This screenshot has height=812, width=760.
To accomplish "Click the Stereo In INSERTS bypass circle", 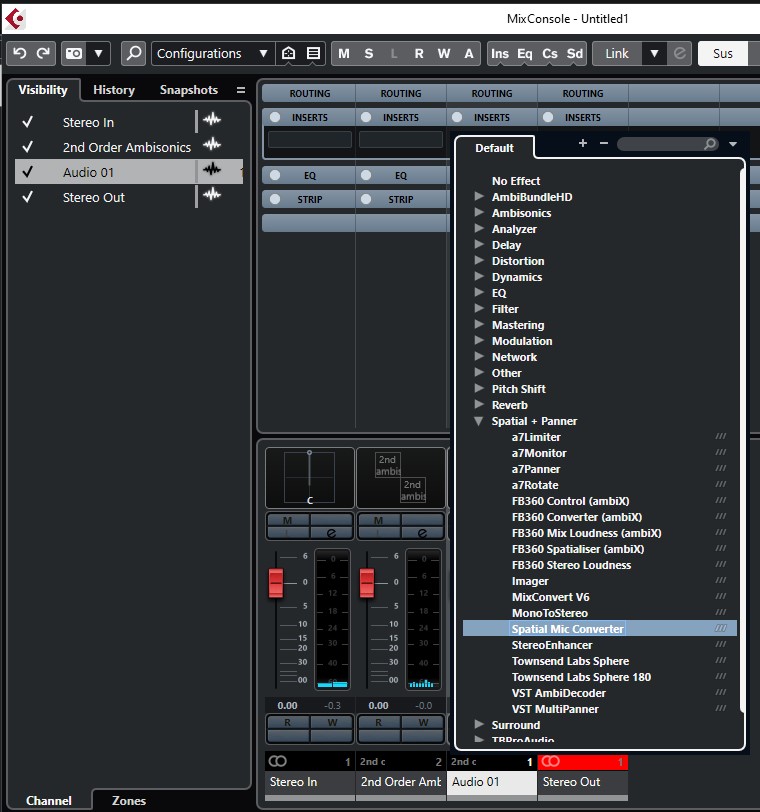I will 275,117.
